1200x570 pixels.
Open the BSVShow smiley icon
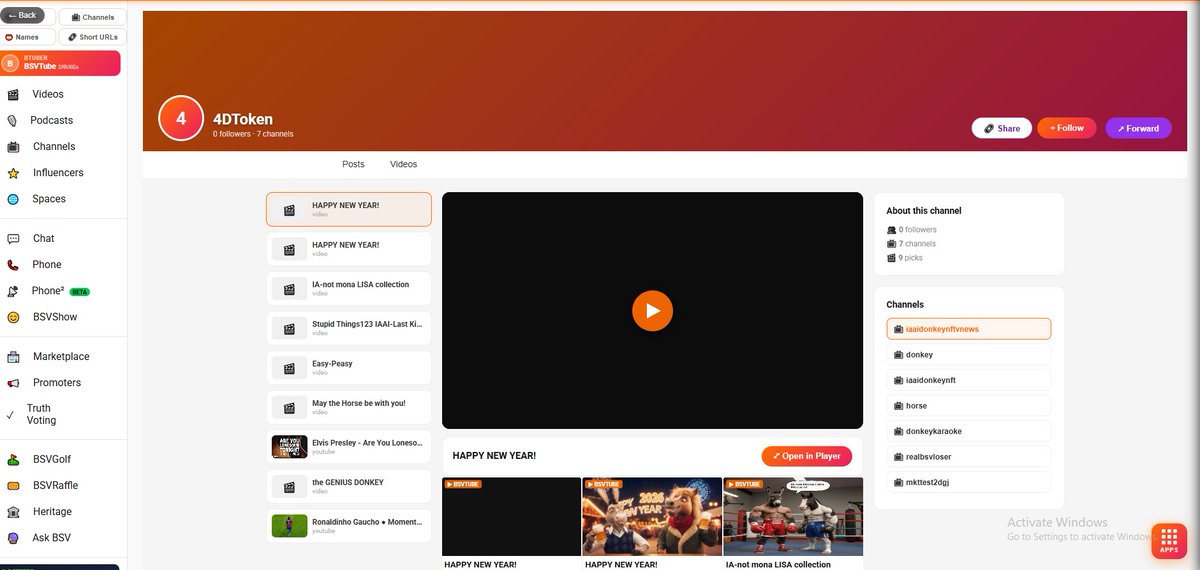click(x=13, y=317)
